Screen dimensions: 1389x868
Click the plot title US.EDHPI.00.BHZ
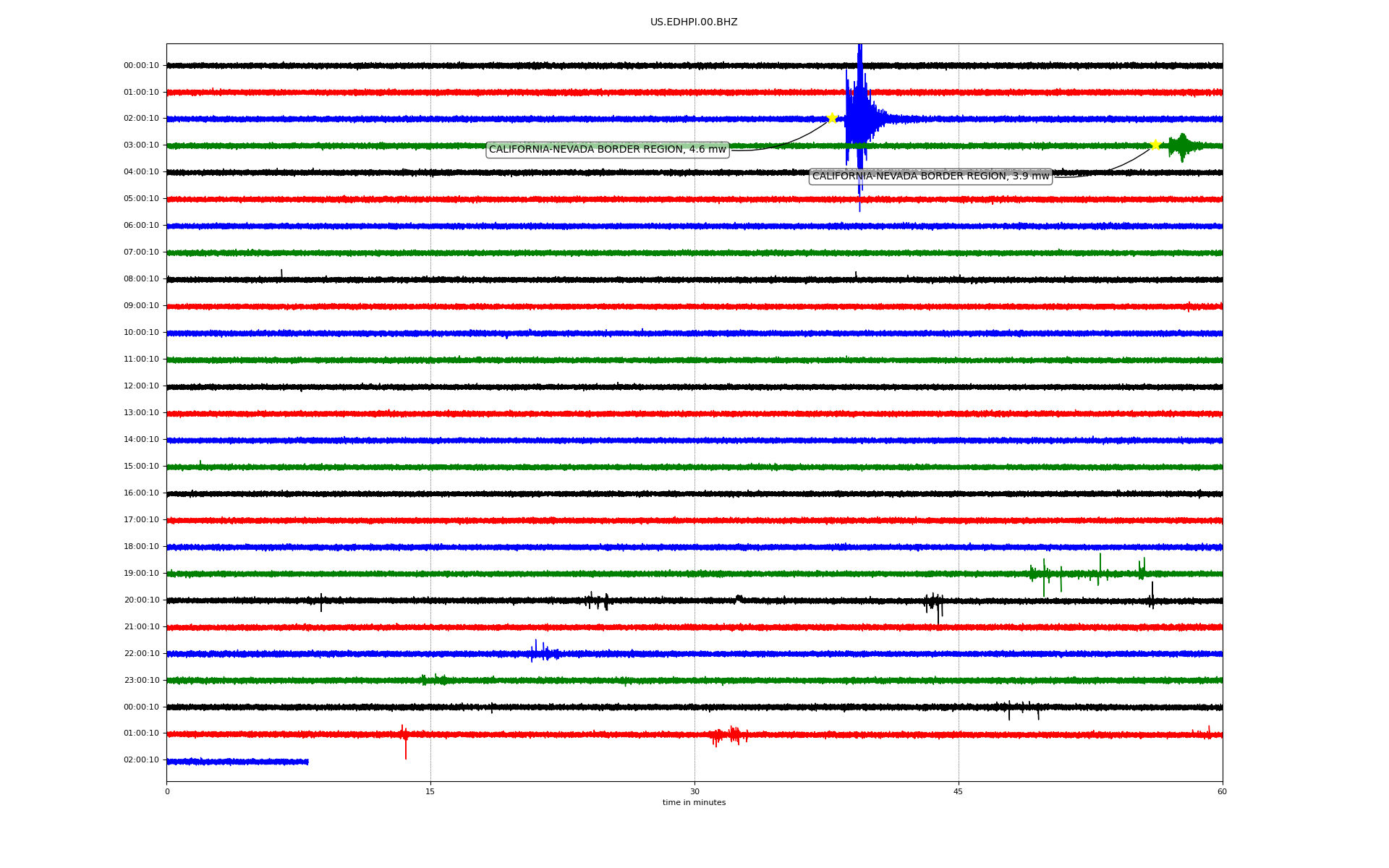[694, 22]
